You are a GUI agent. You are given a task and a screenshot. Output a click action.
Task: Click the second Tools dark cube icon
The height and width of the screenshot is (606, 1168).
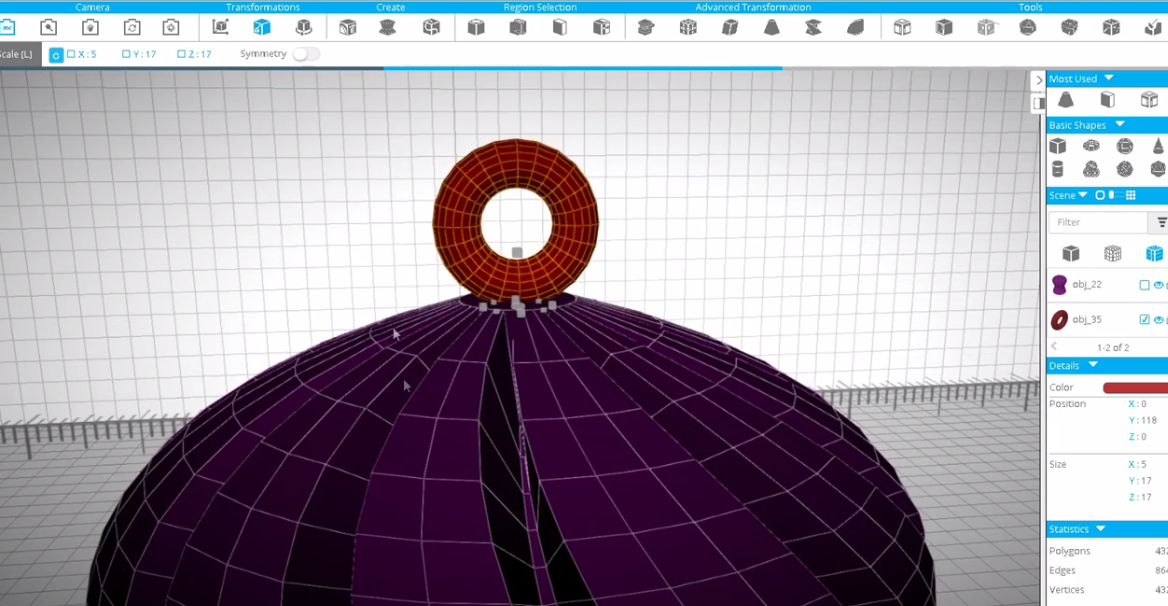pyautogui.click(x=944, y=28)
